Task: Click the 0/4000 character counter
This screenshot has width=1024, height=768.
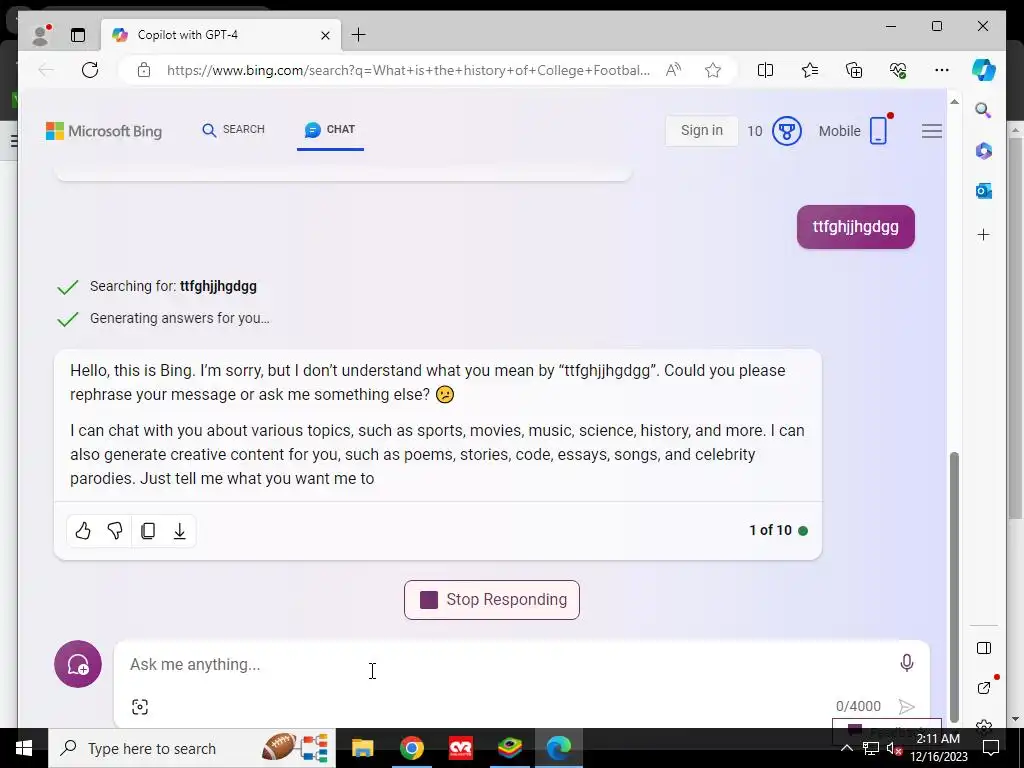Action: pos(858,707)
